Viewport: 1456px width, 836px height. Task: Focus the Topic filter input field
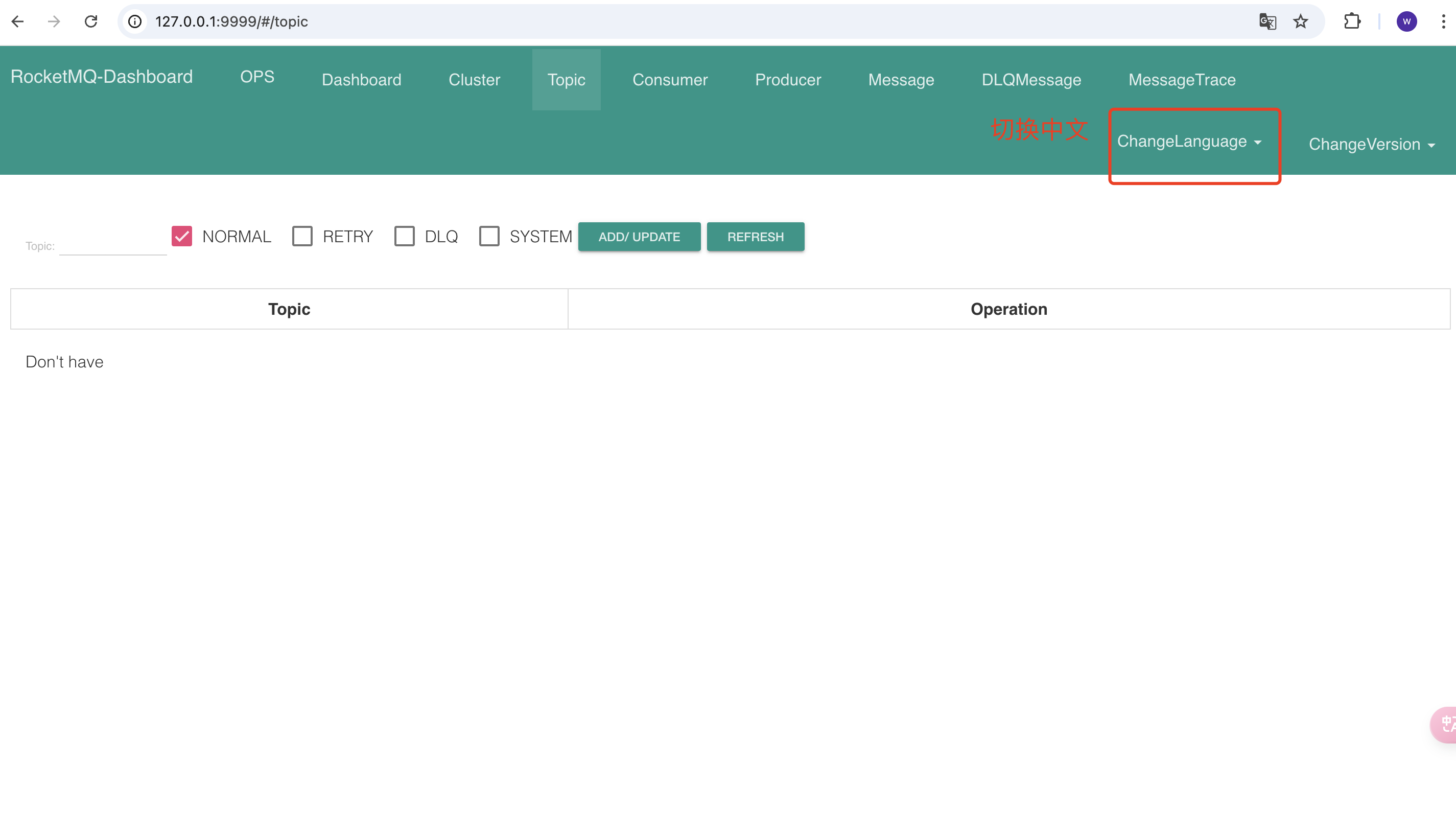pyautogui.click(x=113, y=245)
